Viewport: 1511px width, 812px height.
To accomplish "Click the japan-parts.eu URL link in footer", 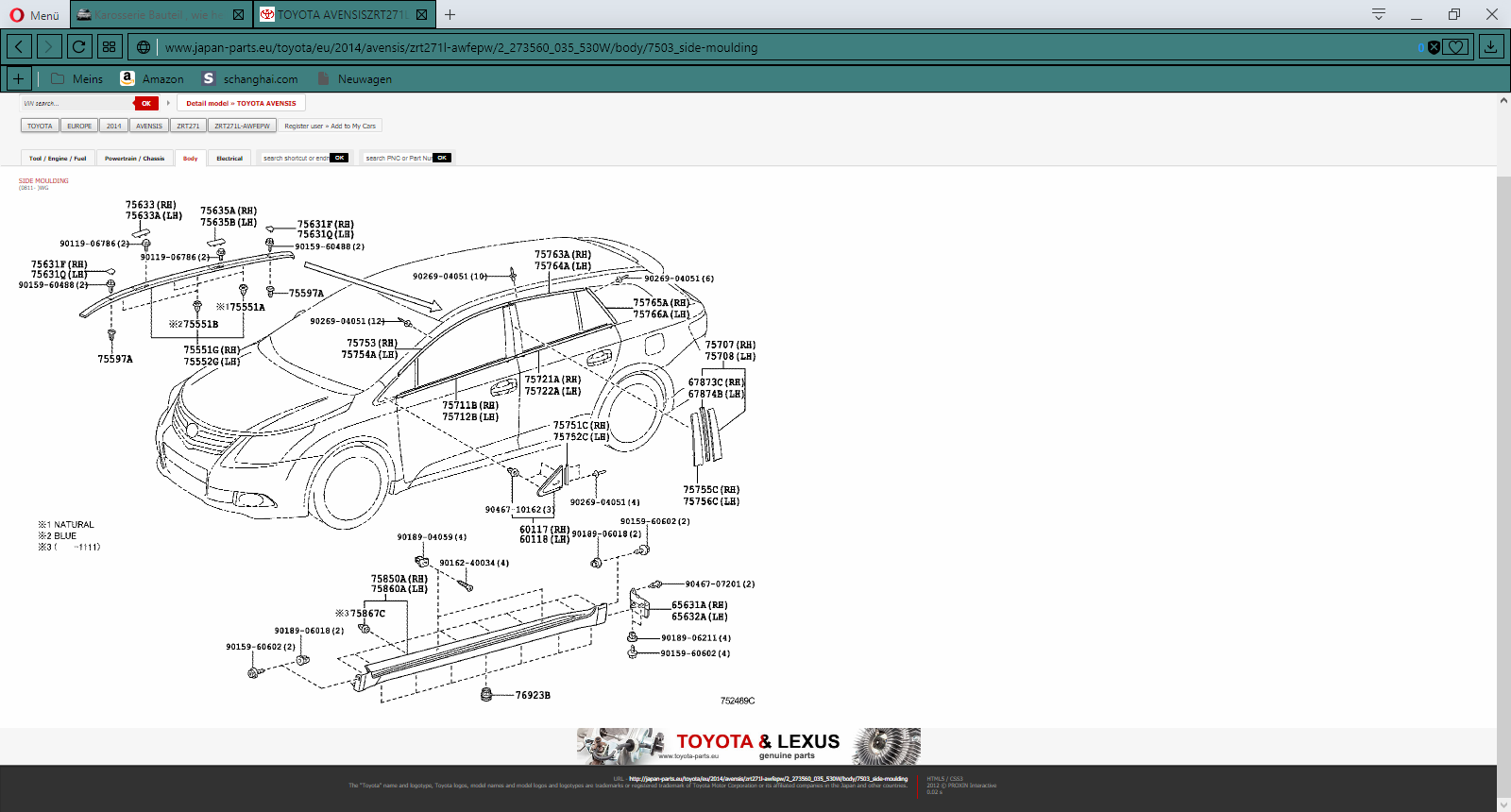I will point(768,779).
